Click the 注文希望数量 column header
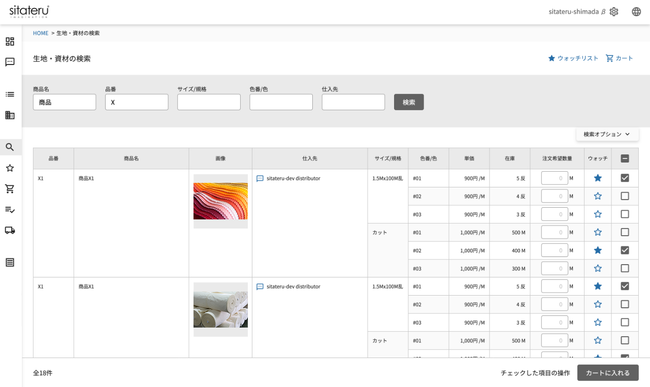Screen dimensions: 650x387 pos(557,159)
